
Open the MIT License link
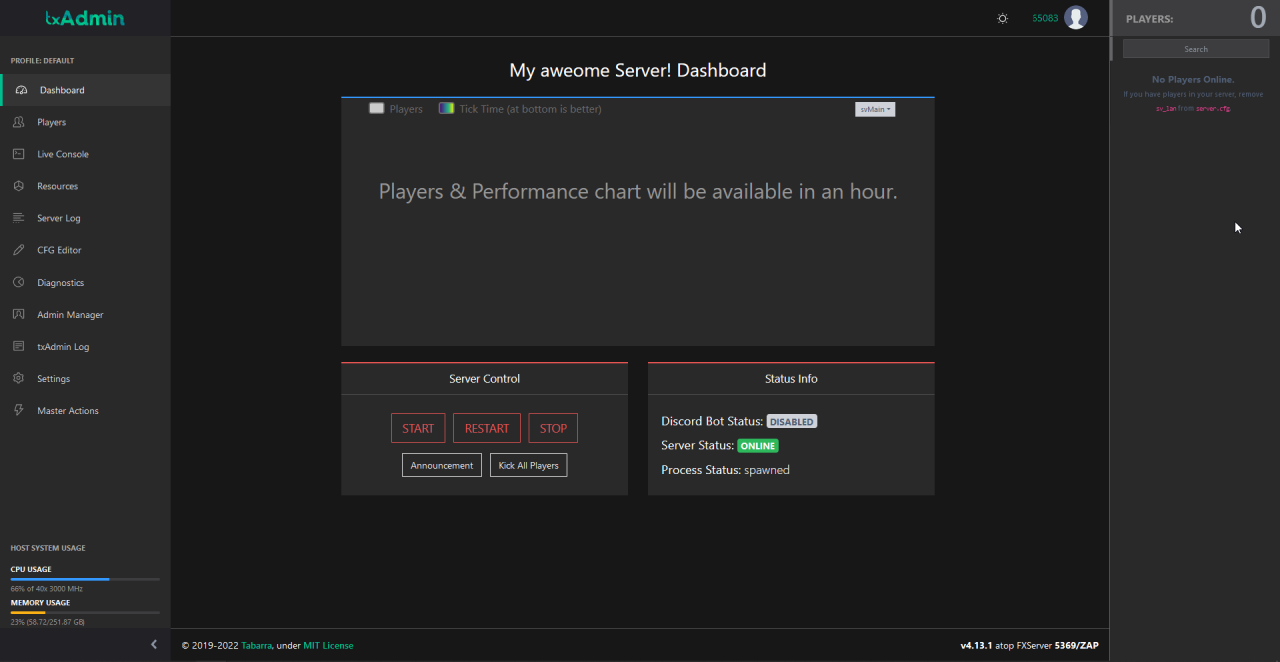click(328, 645)
